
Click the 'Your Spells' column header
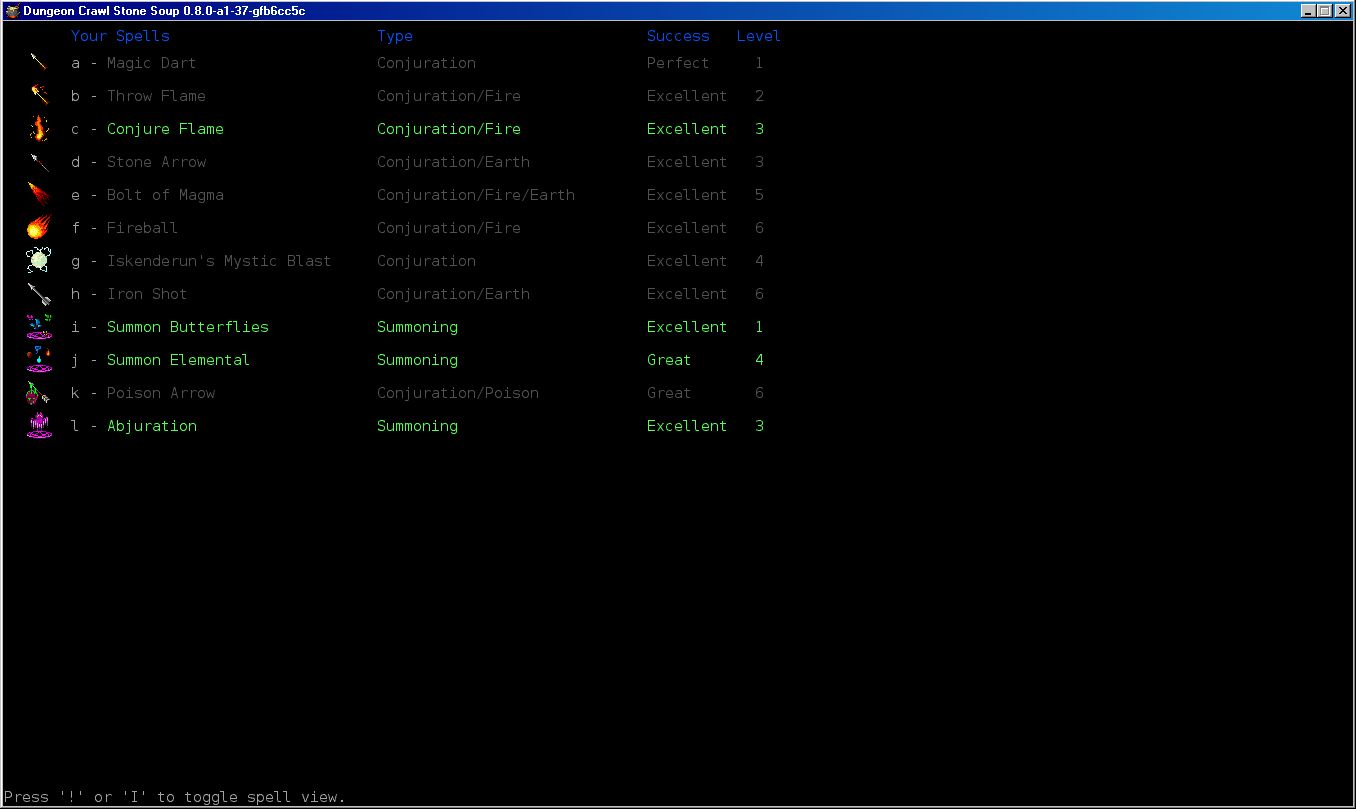pos(120,36)
